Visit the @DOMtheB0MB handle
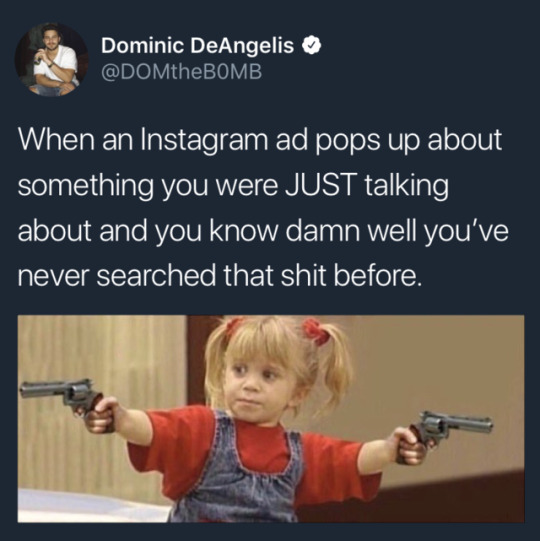 (181, 72)
